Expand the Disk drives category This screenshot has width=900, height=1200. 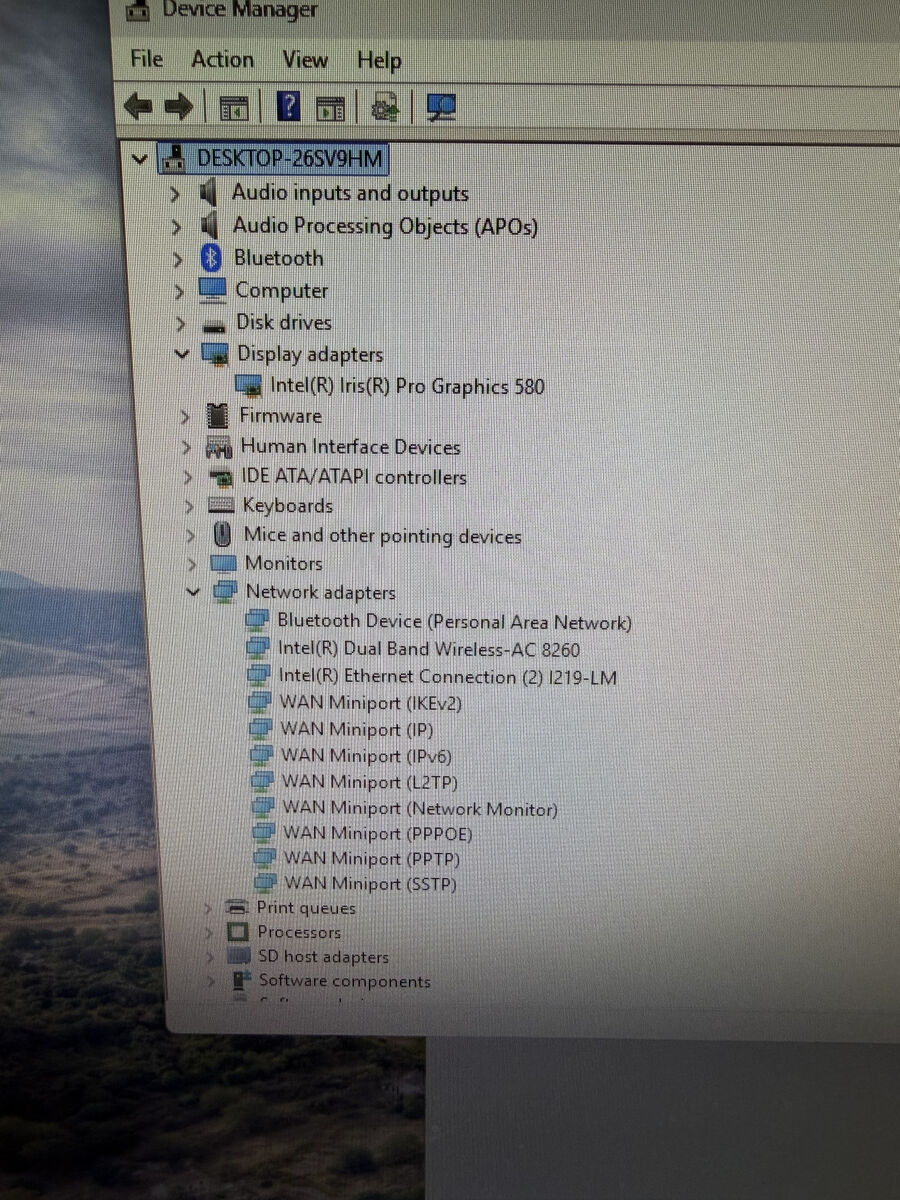click(179, 323)
